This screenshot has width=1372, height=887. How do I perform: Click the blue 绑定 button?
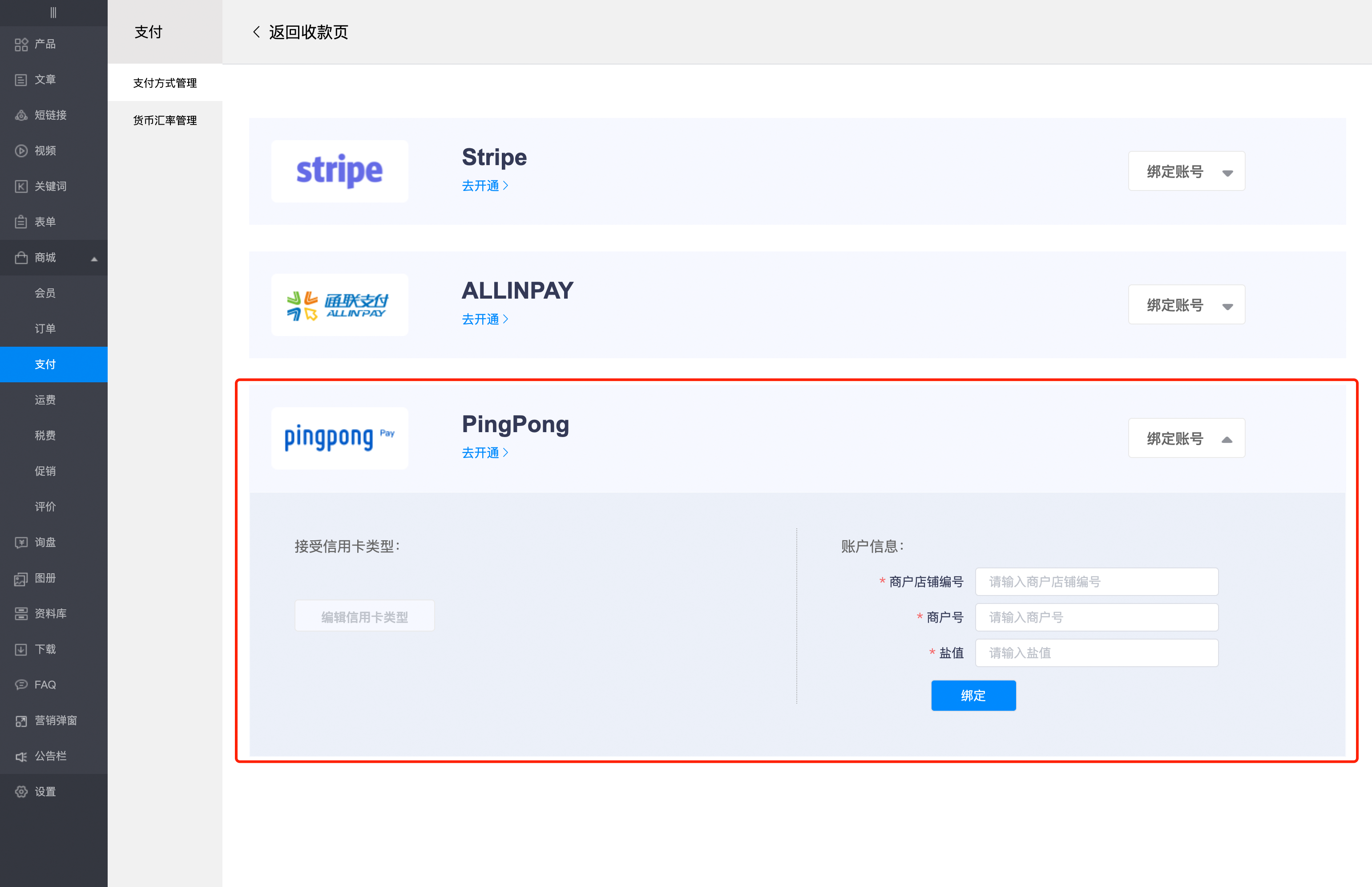(x=973, y=696)
